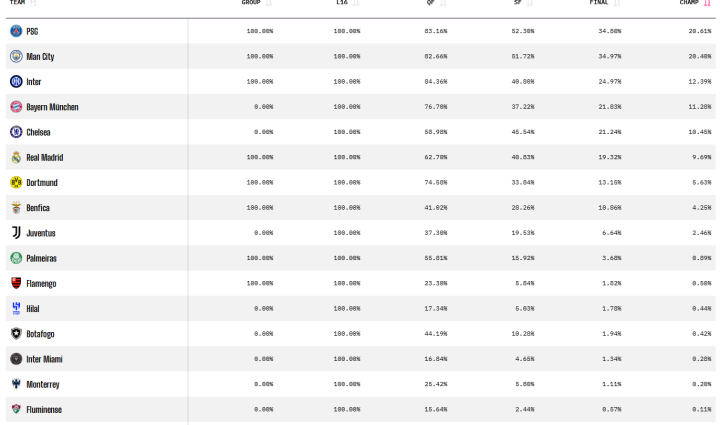The height and width of the screenshot is (425, 720).
Task: Sort by the GROUP column header
Action: [x=251, y=2]
